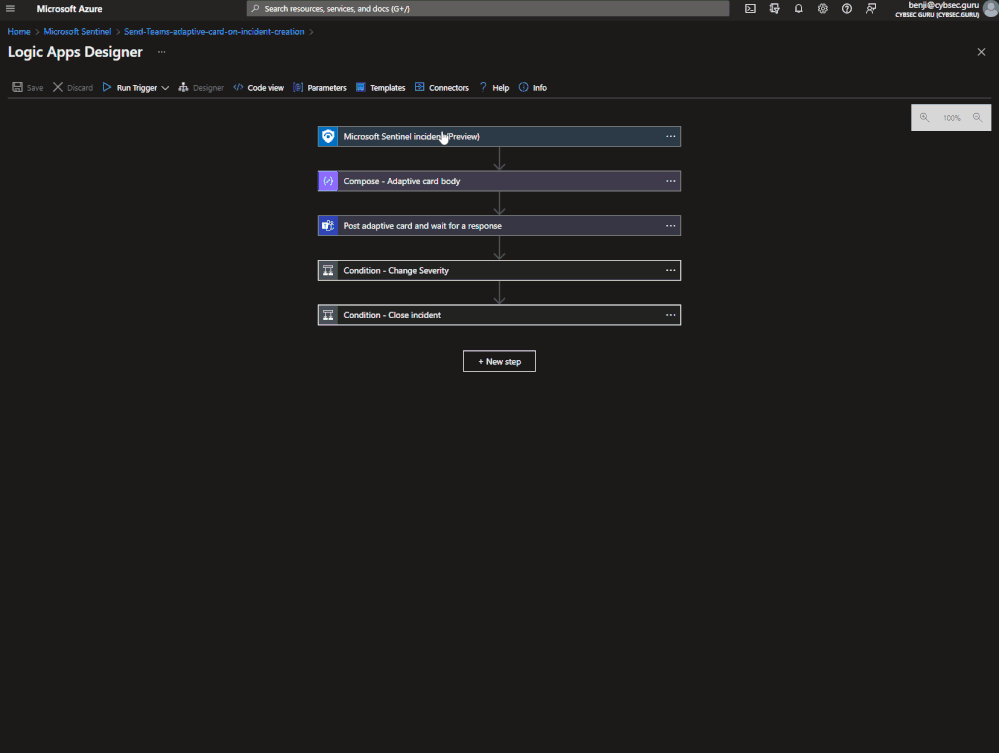Open ellipsis menu on Microsoft Sentinel incident step
The width and height of the screenshot is (999, 753).
click(671, 136)
